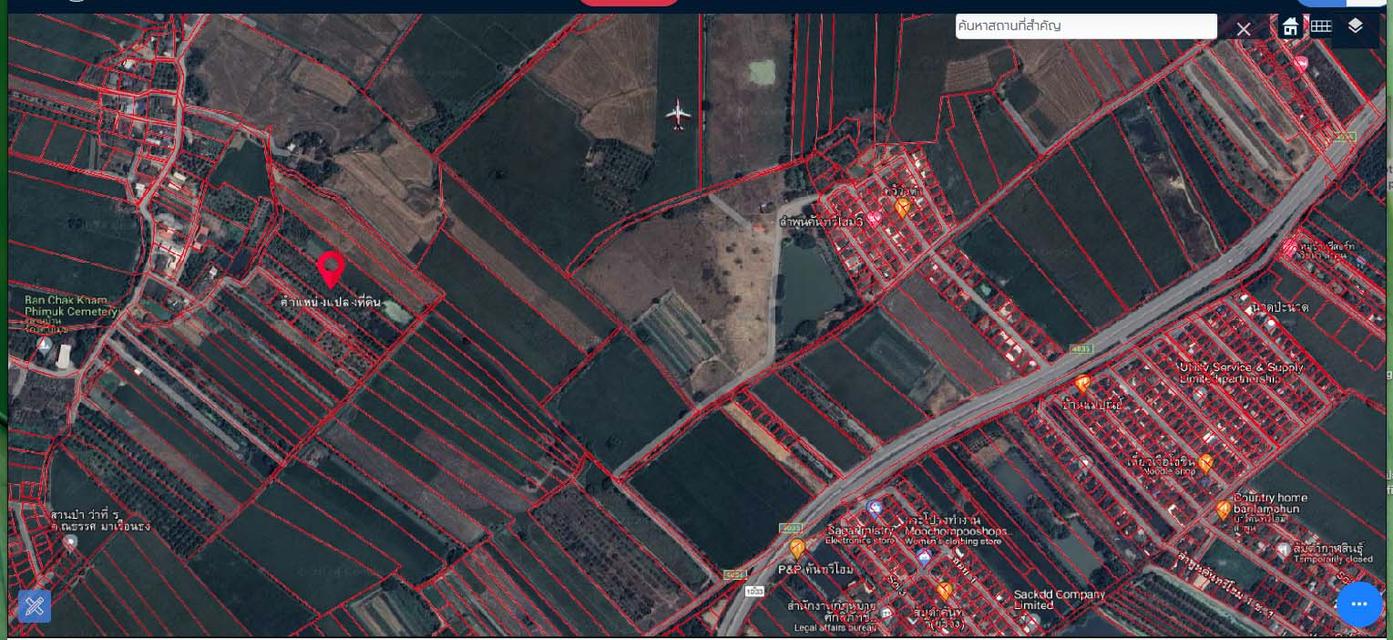
Task: Select the red land parcel location pin
Action: 330,270
